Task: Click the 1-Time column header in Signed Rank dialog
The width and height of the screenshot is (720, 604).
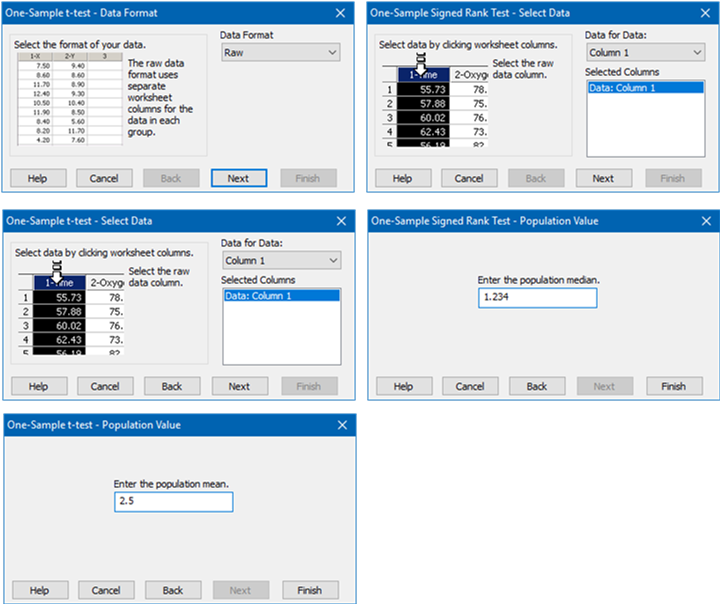Action: point(423,74)
